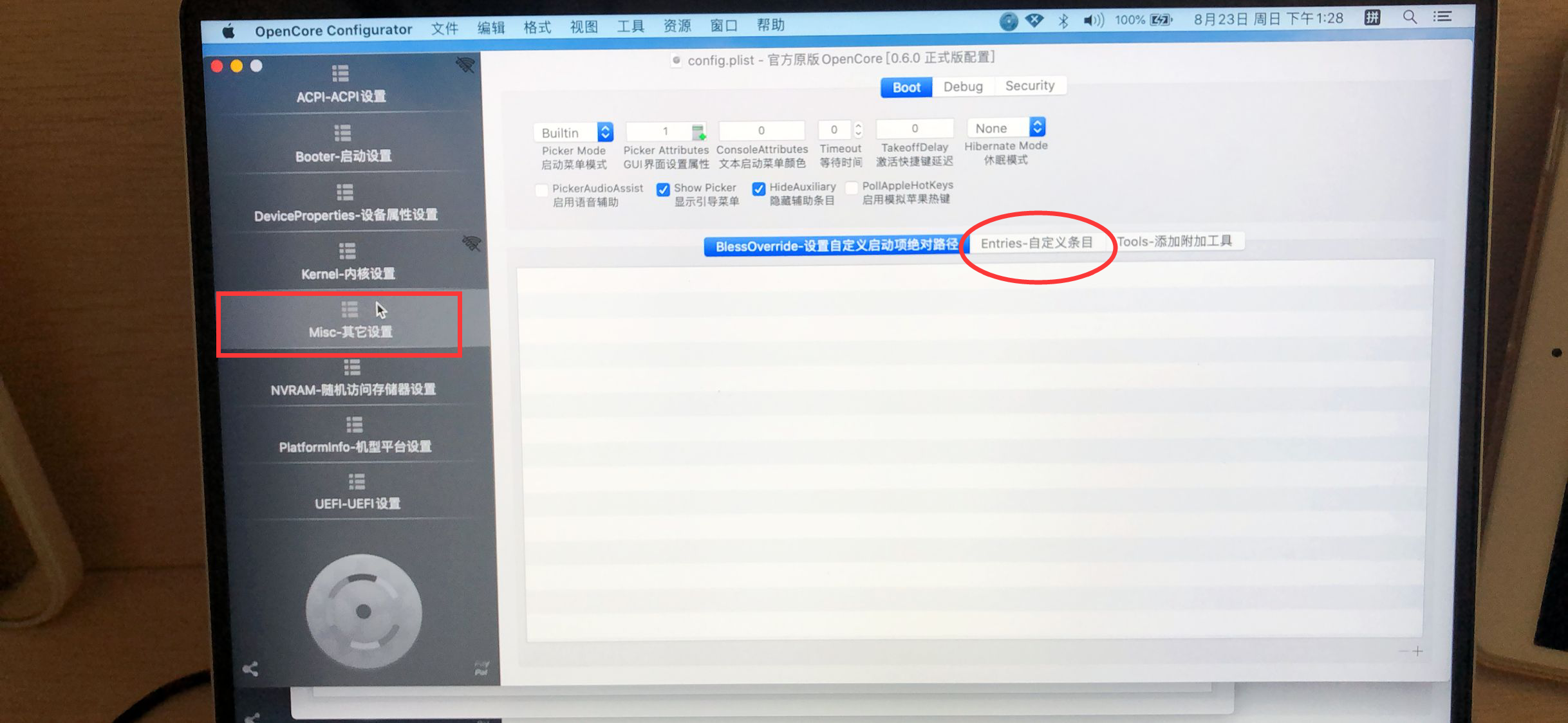Open the Entries custom entries tab
1568x723 pixels.
click(x=1036, y=243)
